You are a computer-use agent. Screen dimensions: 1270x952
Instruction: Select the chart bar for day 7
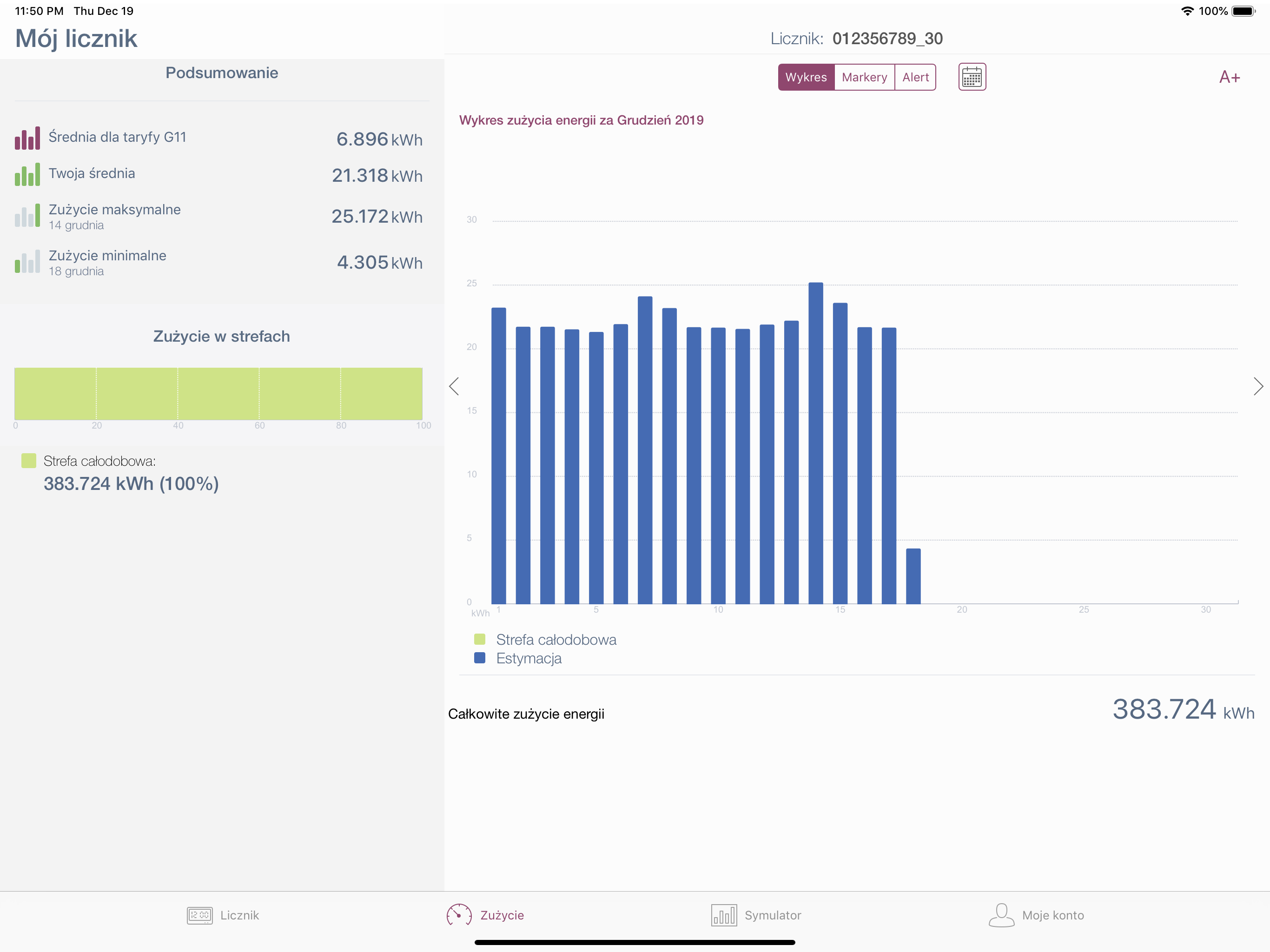coord(645,450)
